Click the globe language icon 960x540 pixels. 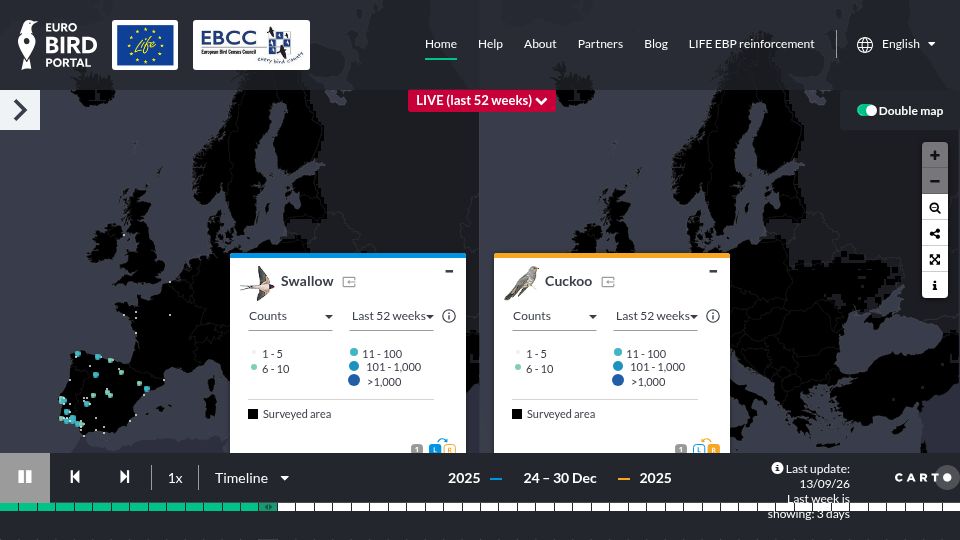[x=864, y=45]
